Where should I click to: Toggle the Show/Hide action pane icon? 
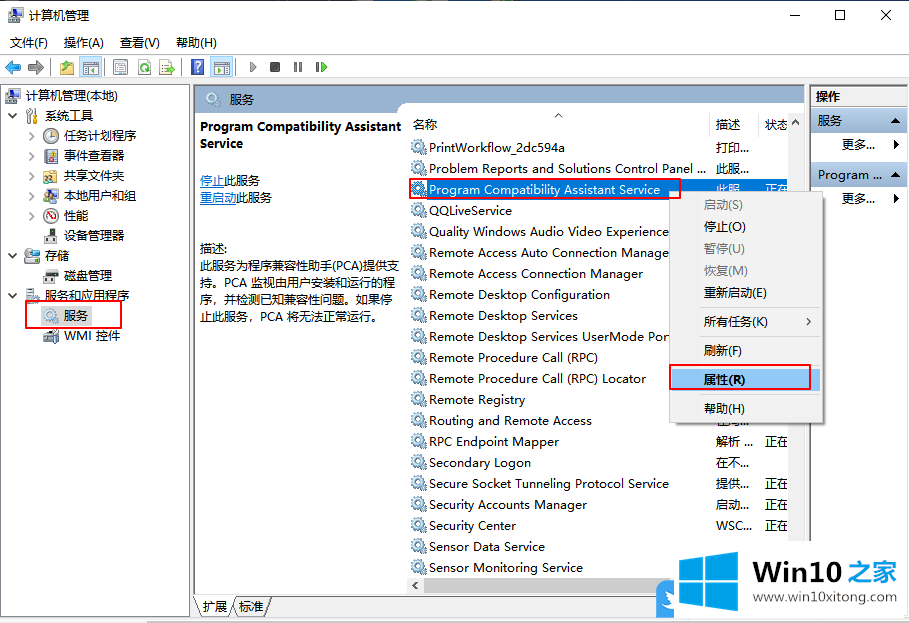click(222, 67)
